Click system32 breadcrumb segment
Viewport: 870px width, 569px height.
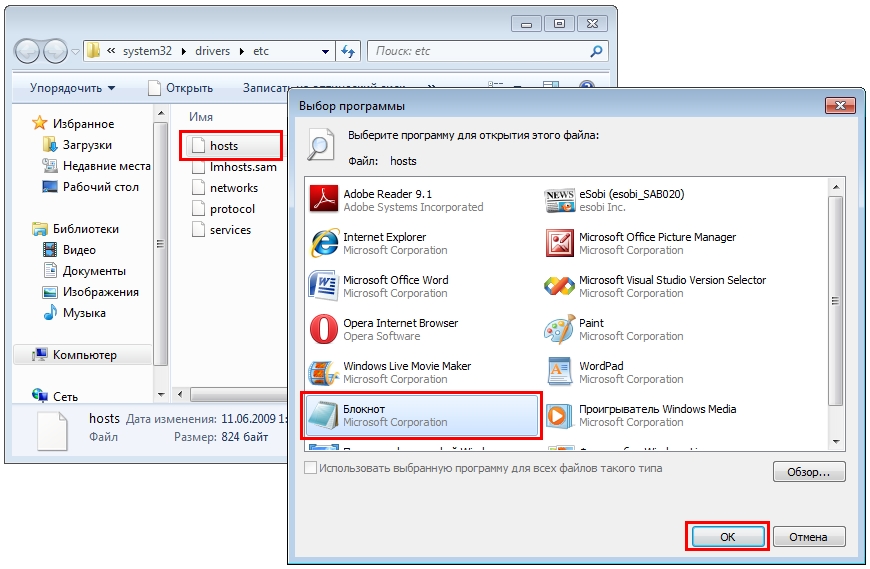(147, 51)
